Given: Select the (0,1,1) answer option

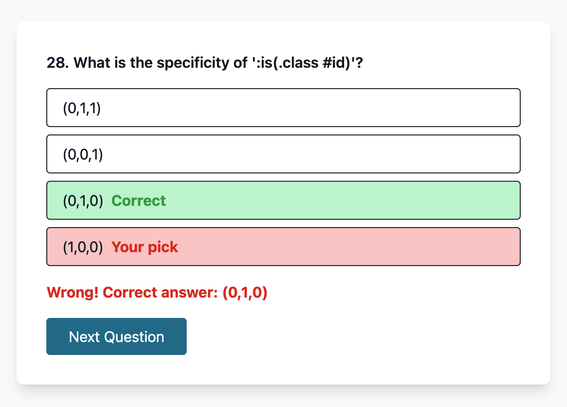Looking at the screenshot, I should point(284,108).
